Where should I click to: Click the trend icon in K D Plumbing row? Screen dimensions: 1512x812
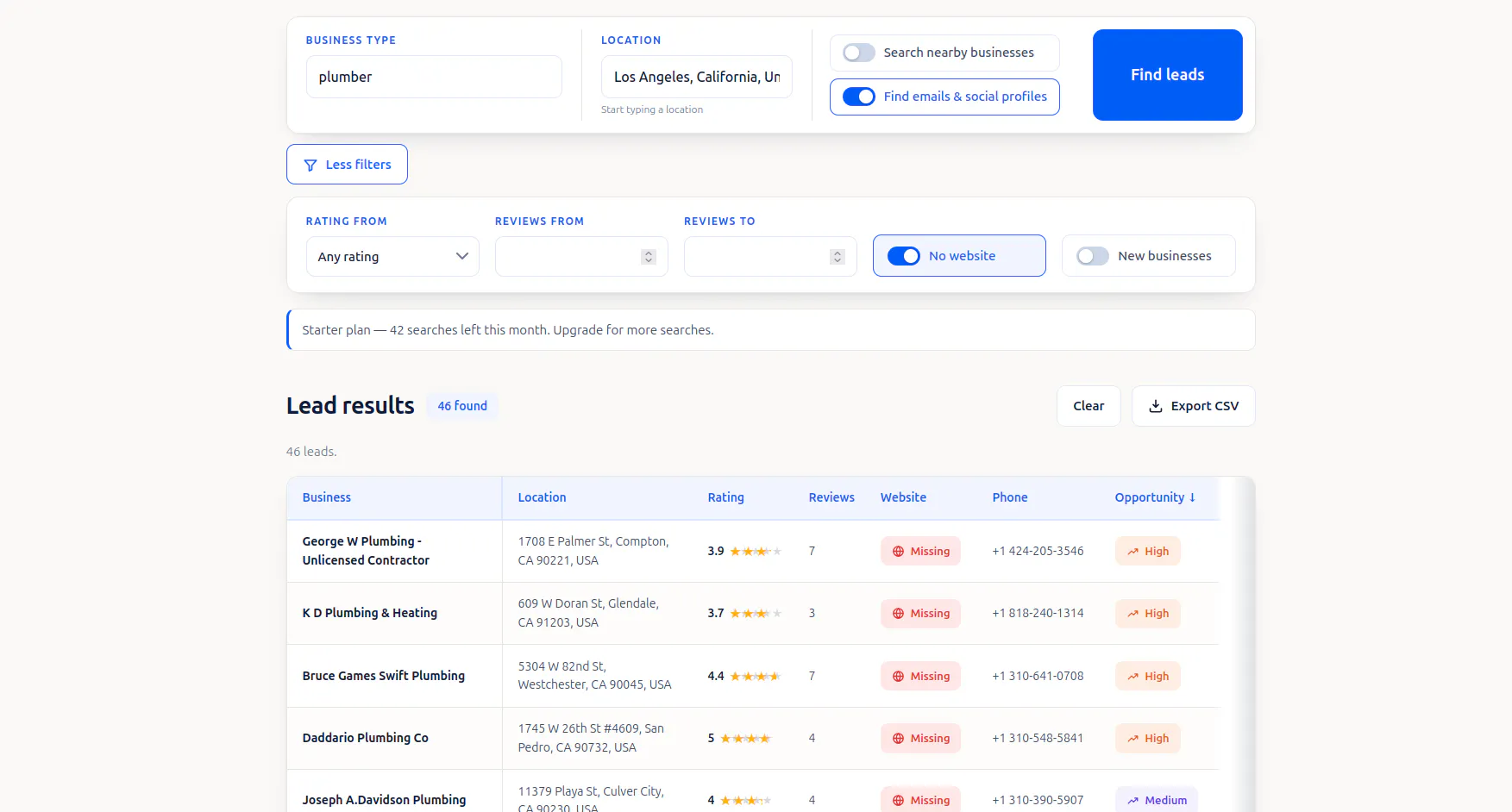(x=1132, y=614)
